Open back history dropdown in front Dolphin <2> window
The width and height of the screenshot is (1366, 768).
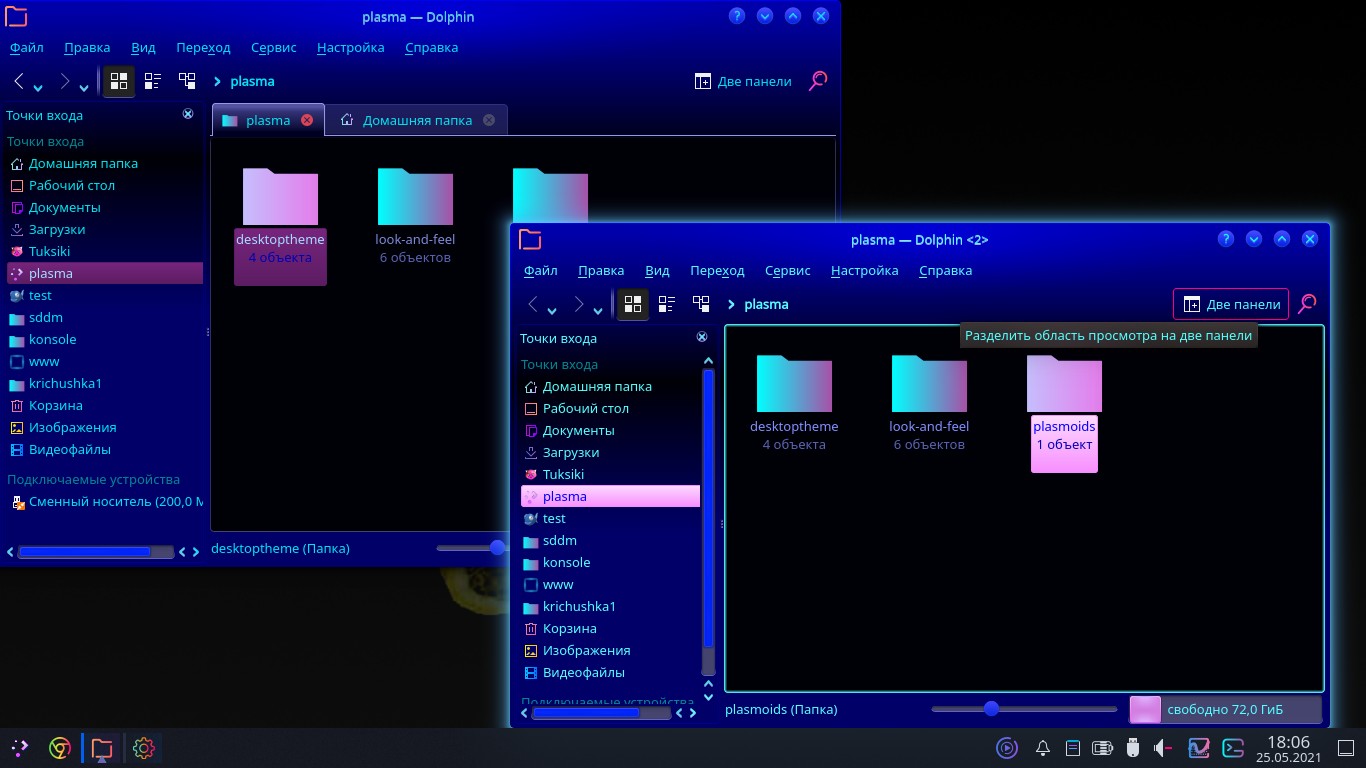tap(552, 311)
